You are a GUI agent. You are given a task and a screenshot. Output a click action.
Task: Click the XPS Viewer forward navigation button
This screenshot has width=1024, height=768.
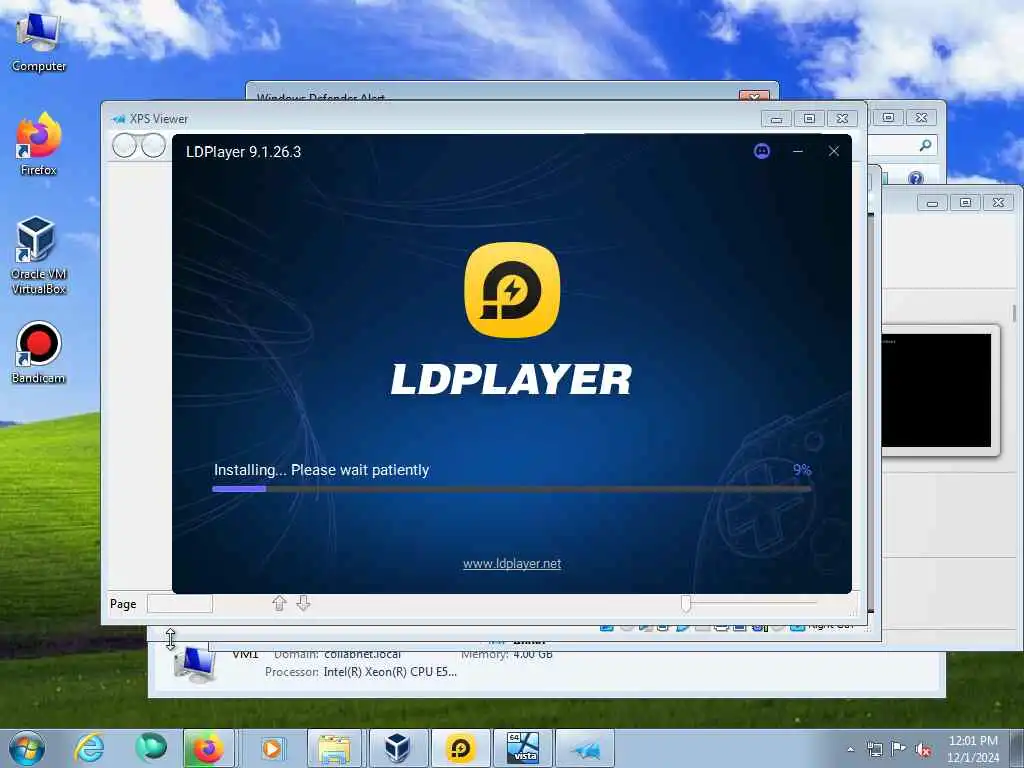pos(153,146)
